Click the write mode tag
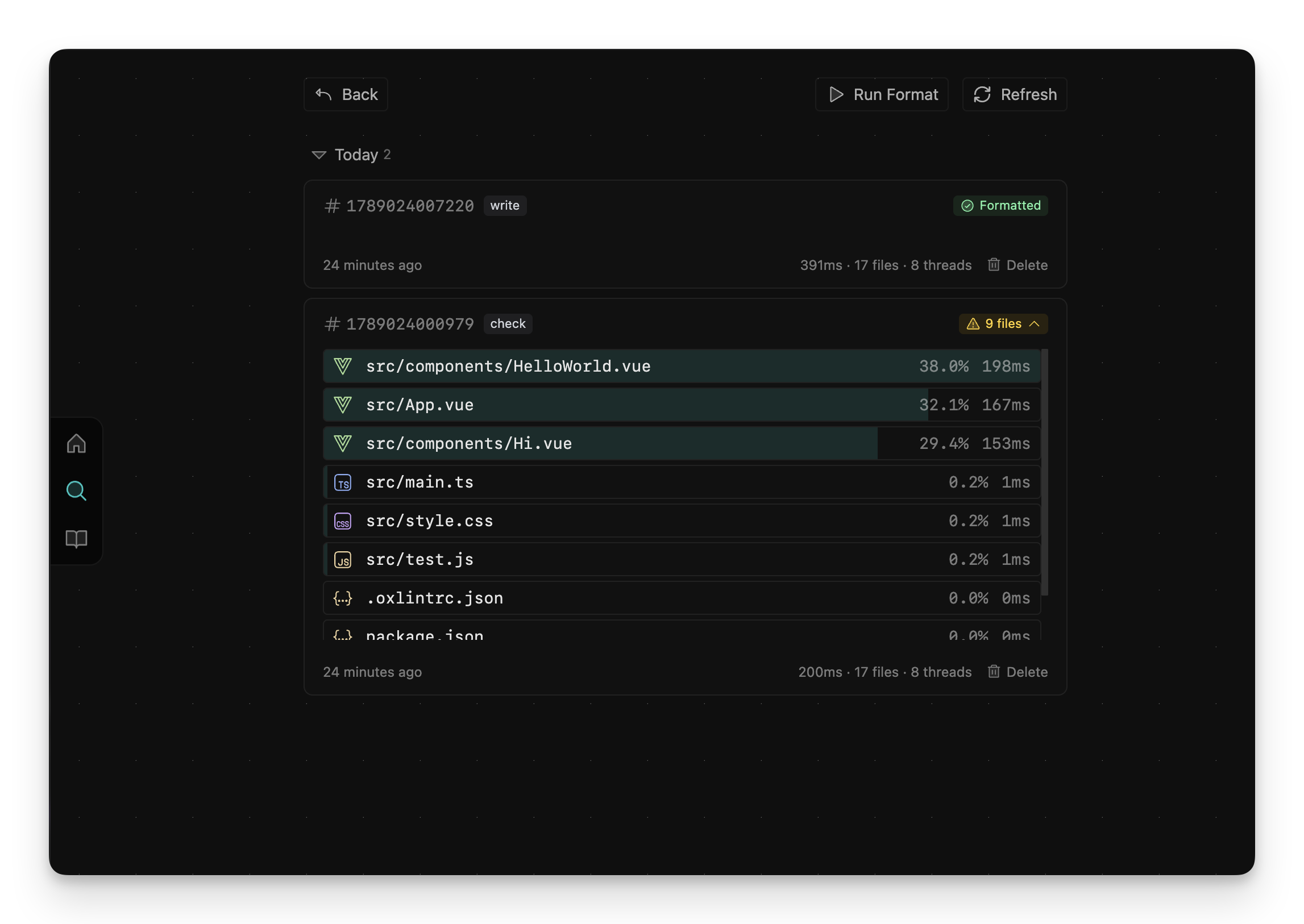Screen dimensions: 1304x924 (505, 205)
